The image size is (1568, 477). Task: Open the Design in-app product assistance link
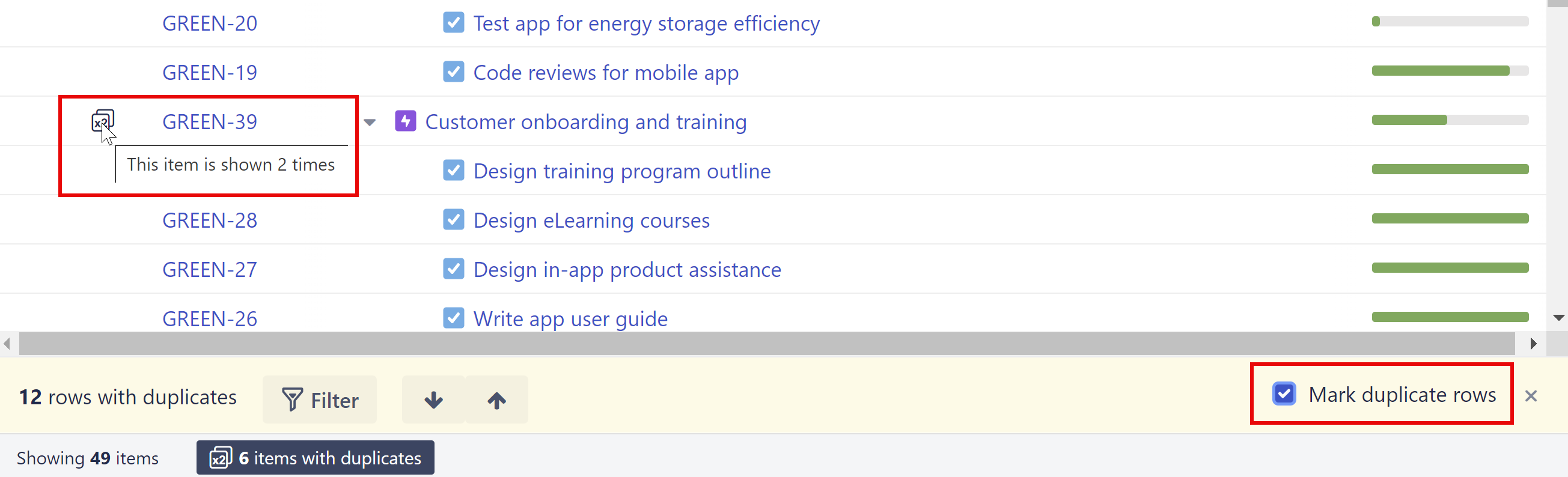pyautogui.click(x=627, y=270)
